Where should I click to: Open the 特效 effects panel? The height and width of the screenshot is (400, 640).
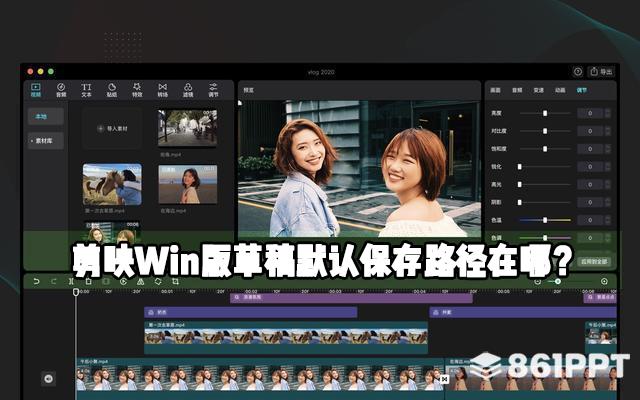point(137,90)
